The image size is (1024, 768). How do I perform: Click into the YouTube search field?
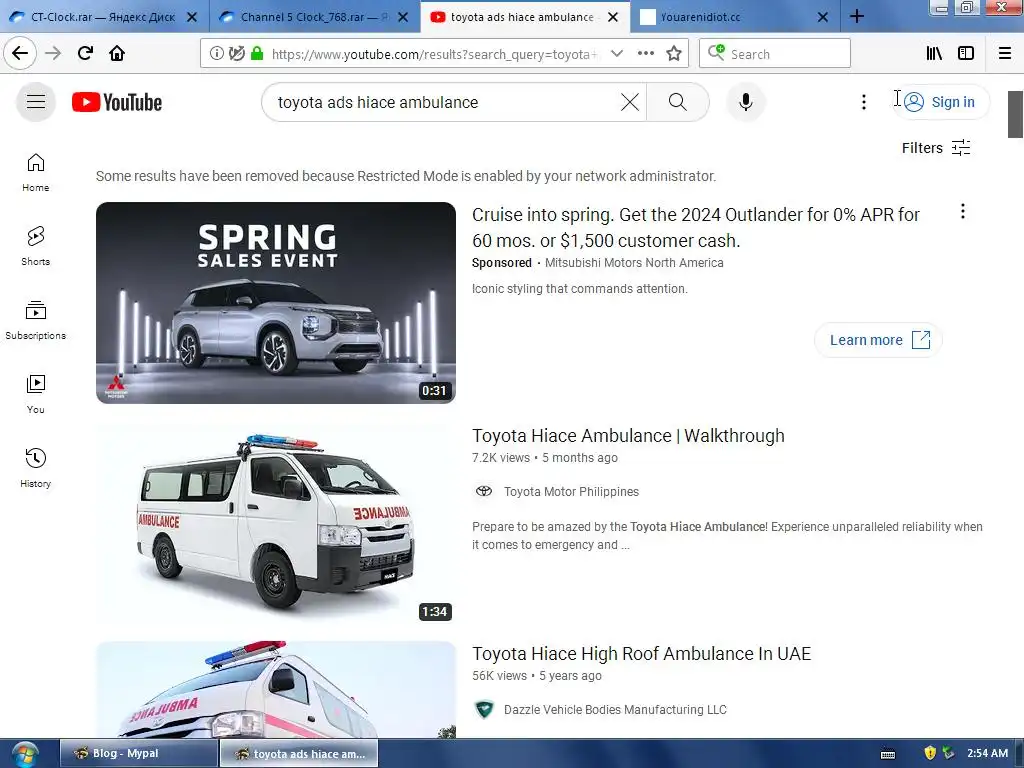pyautogui.click(x=444, y=103)
